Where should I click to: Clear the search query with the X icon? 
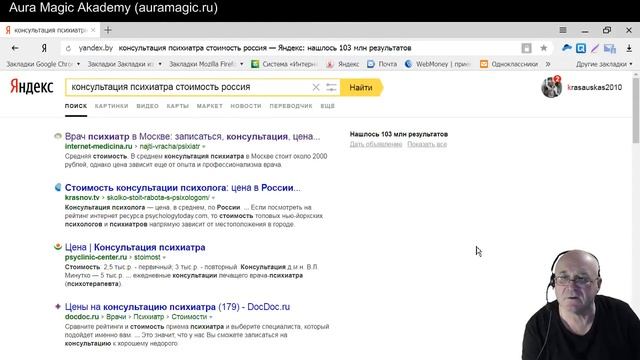[316, 87]
